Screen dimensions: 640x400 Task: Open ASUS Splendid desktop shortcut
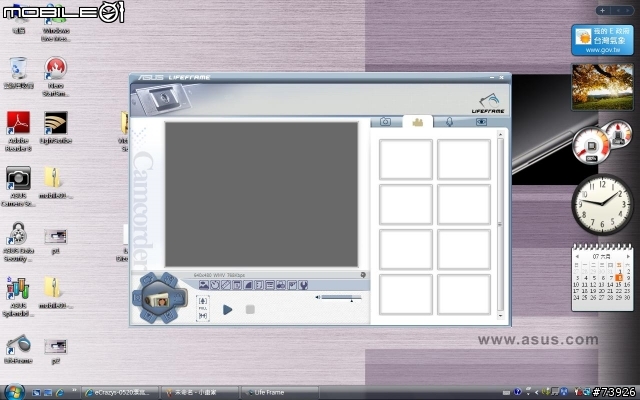[18, 297]
